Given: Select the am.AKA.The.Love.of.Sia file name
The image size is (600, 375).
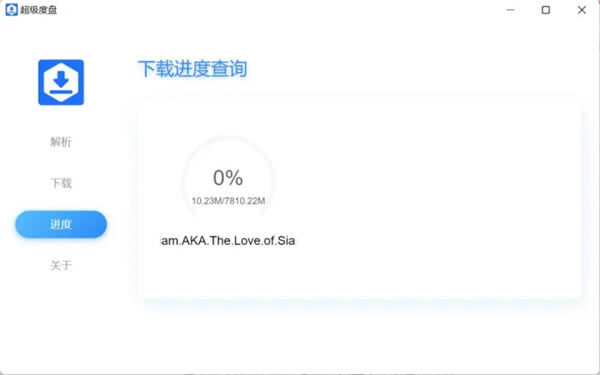Looking at the screenshot, I should pos(228,241).
